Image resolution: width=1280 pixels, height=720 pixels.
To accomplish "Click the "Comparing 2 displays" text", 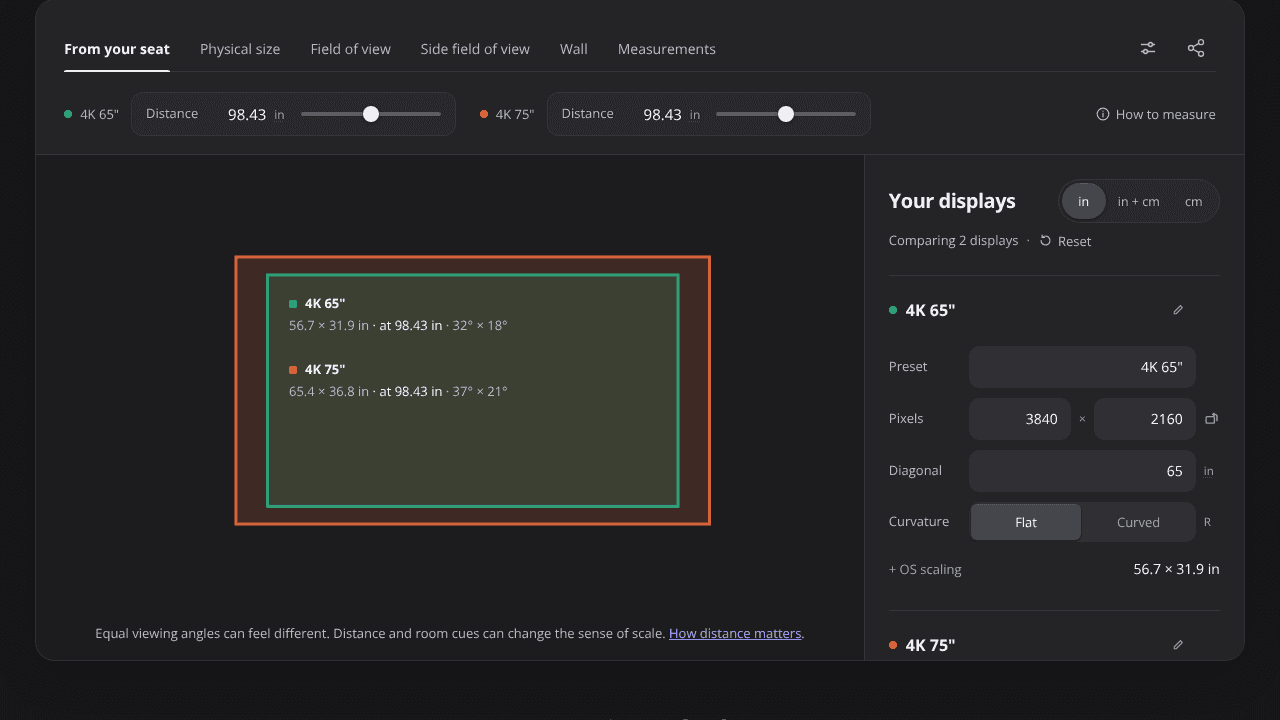I will (x=953, y=241).
